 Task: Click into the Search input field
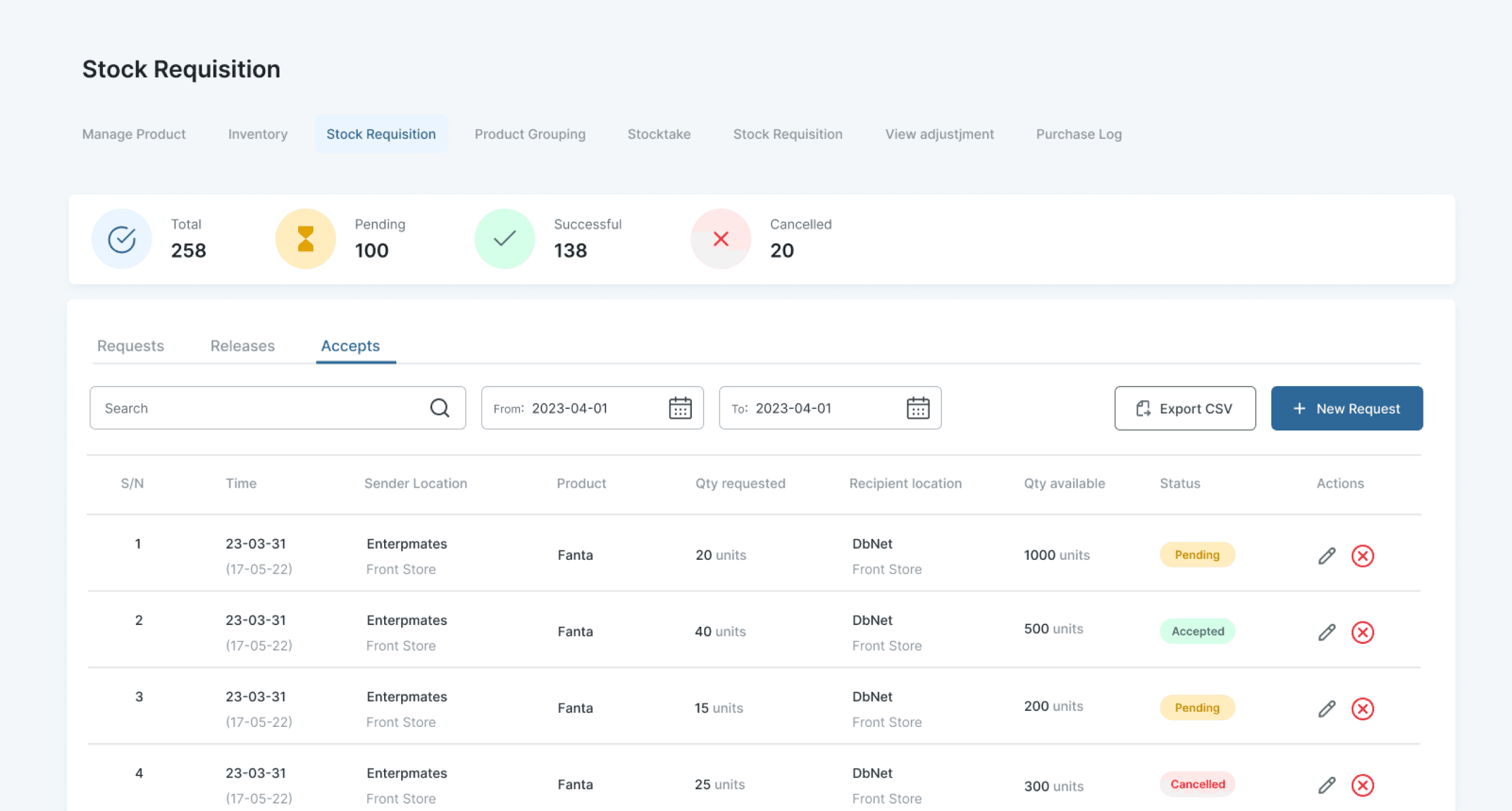pos(262,408)
